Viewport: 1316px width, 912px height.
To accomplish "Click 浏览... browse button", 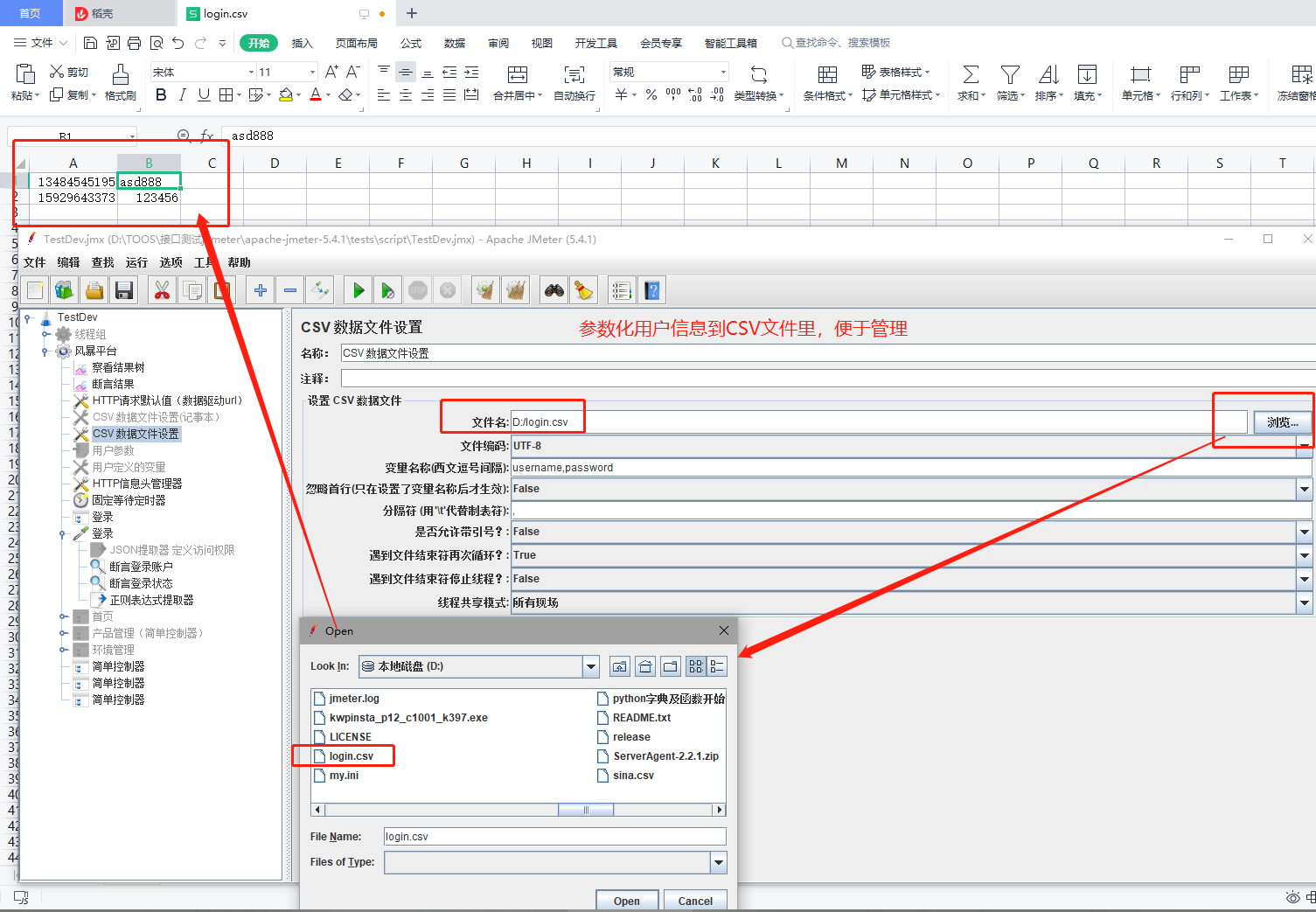I will (x=1283, y=422).
